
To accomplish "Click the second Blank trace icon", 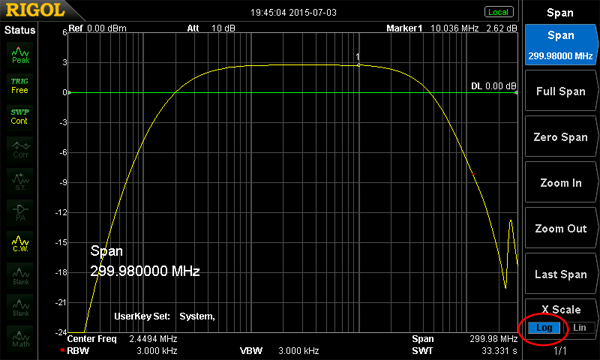I will click(20, 308).
